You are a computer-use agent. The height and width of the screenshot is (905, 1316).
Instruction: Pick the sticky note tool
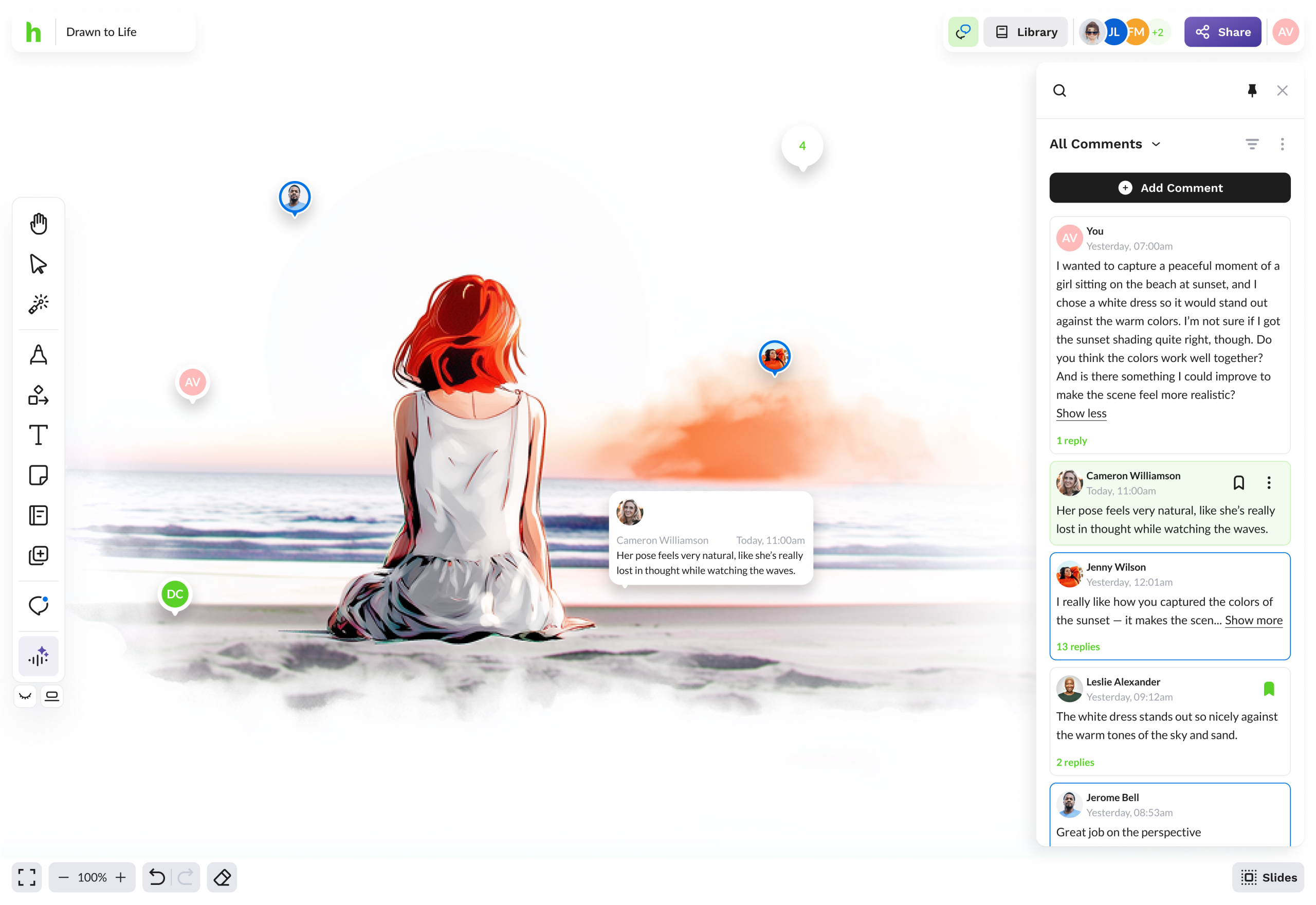39,475
